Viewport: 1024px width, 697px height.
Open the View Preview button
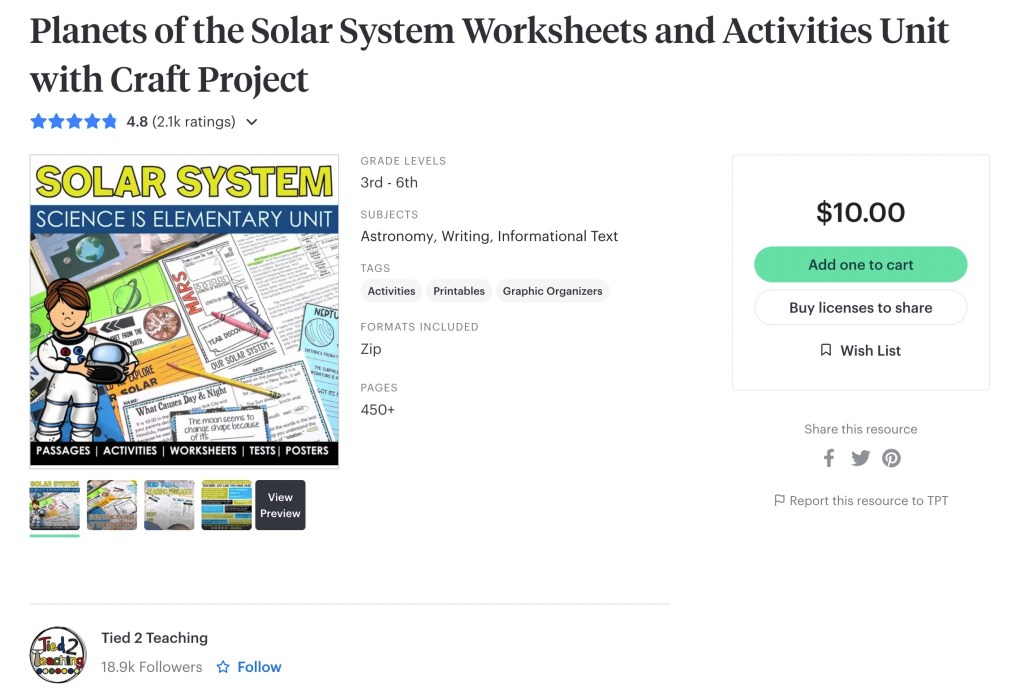tap(280, 505)
